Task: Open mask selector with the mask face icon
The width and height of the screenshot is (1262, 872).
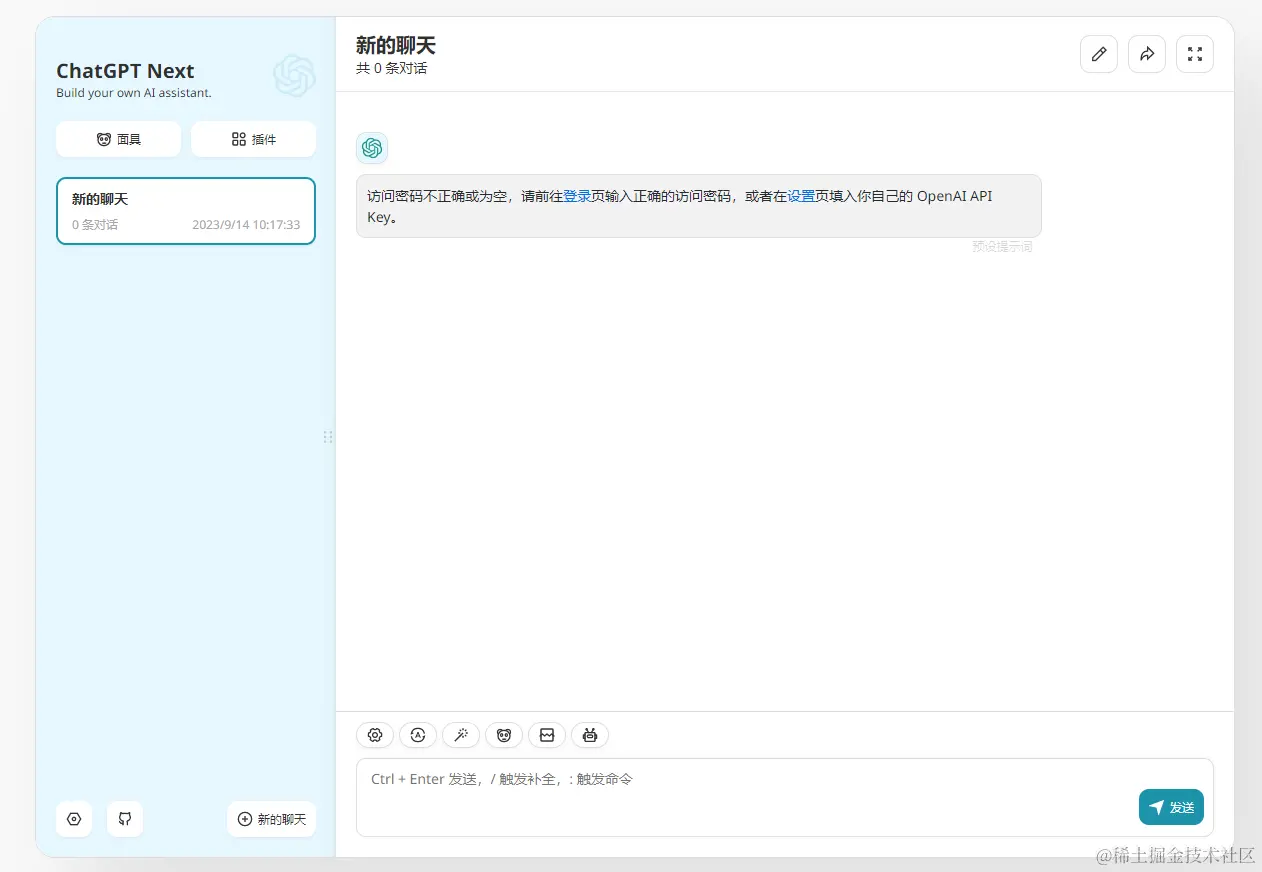Action: tap(503, 735)
